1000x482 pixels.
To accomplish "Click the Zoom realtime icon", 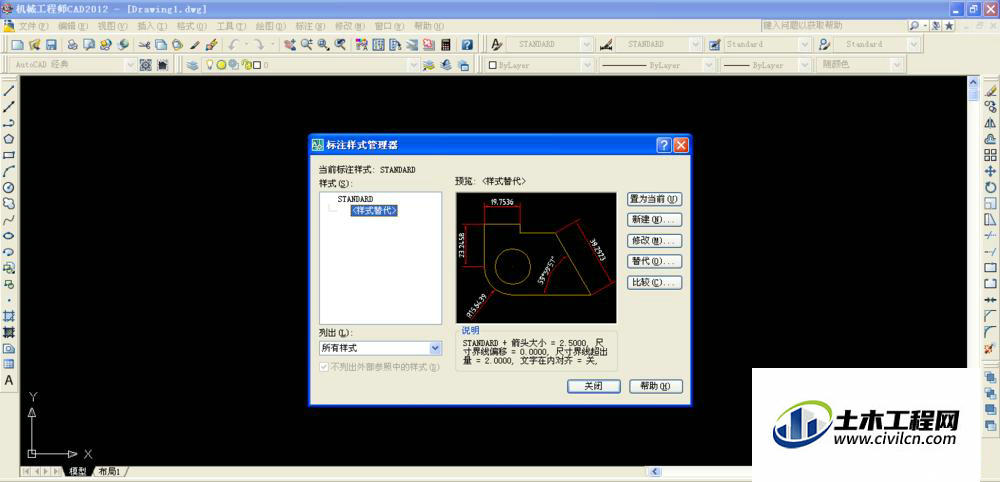I will (307, 45).
